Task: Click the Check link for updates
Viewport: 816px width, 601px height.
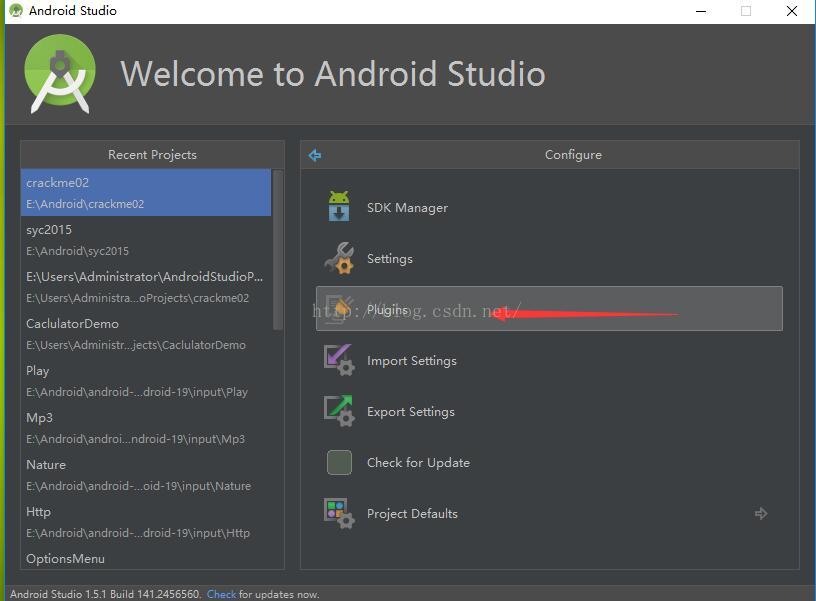Action: (x=221, y=594)
